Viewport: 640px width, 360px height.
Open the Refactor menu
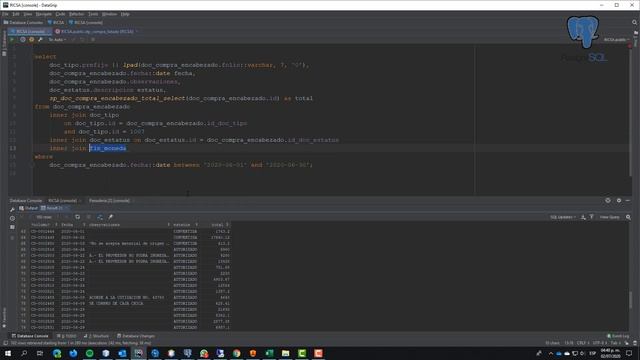[76, 14]
